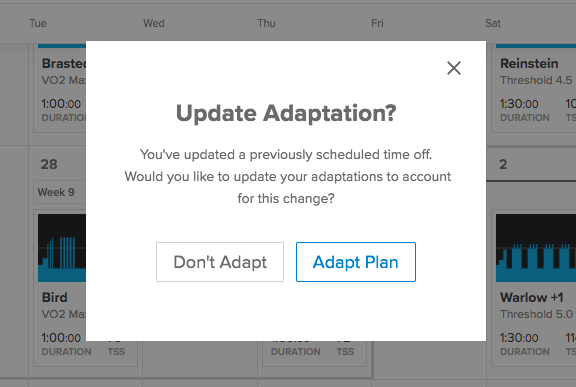The image size is (576, 387).
Task: Select the Week 9 label
Action: (x=56, y=192)
